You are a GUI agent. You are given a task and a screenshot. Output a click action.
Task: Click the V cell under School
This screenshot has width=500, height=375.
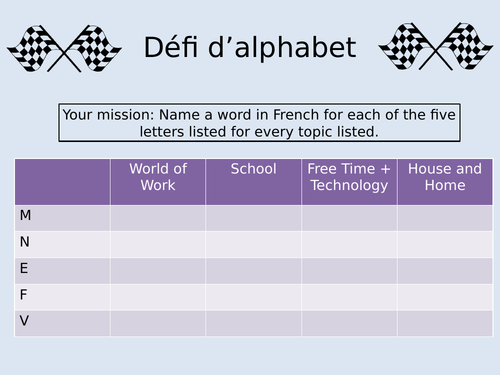(x=253, y=323)
